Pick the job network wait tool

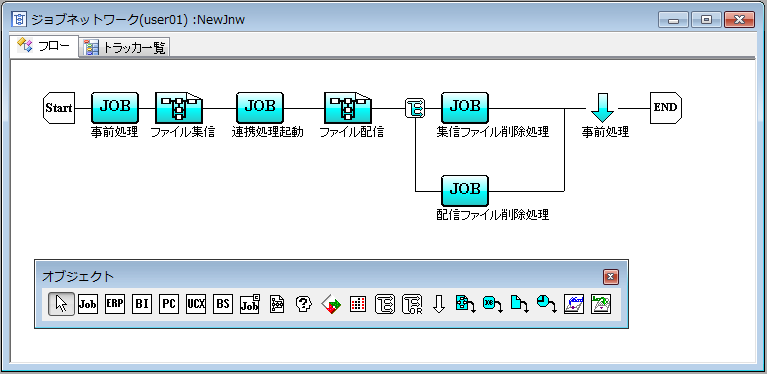coord(466,304)
